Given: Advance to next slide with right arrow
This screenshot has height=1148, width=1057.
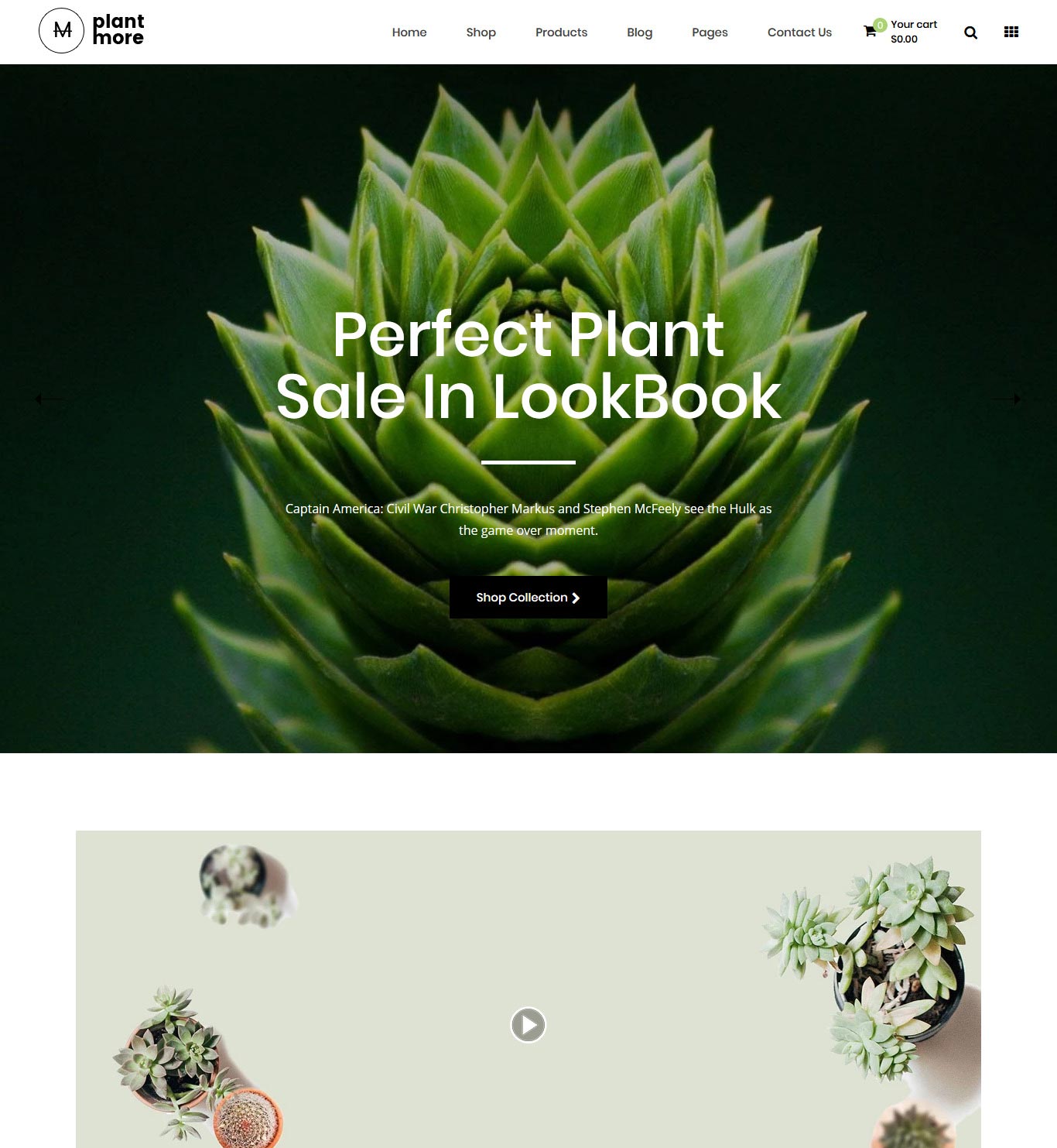Looking at the screenshot, I should (1007, 399).
